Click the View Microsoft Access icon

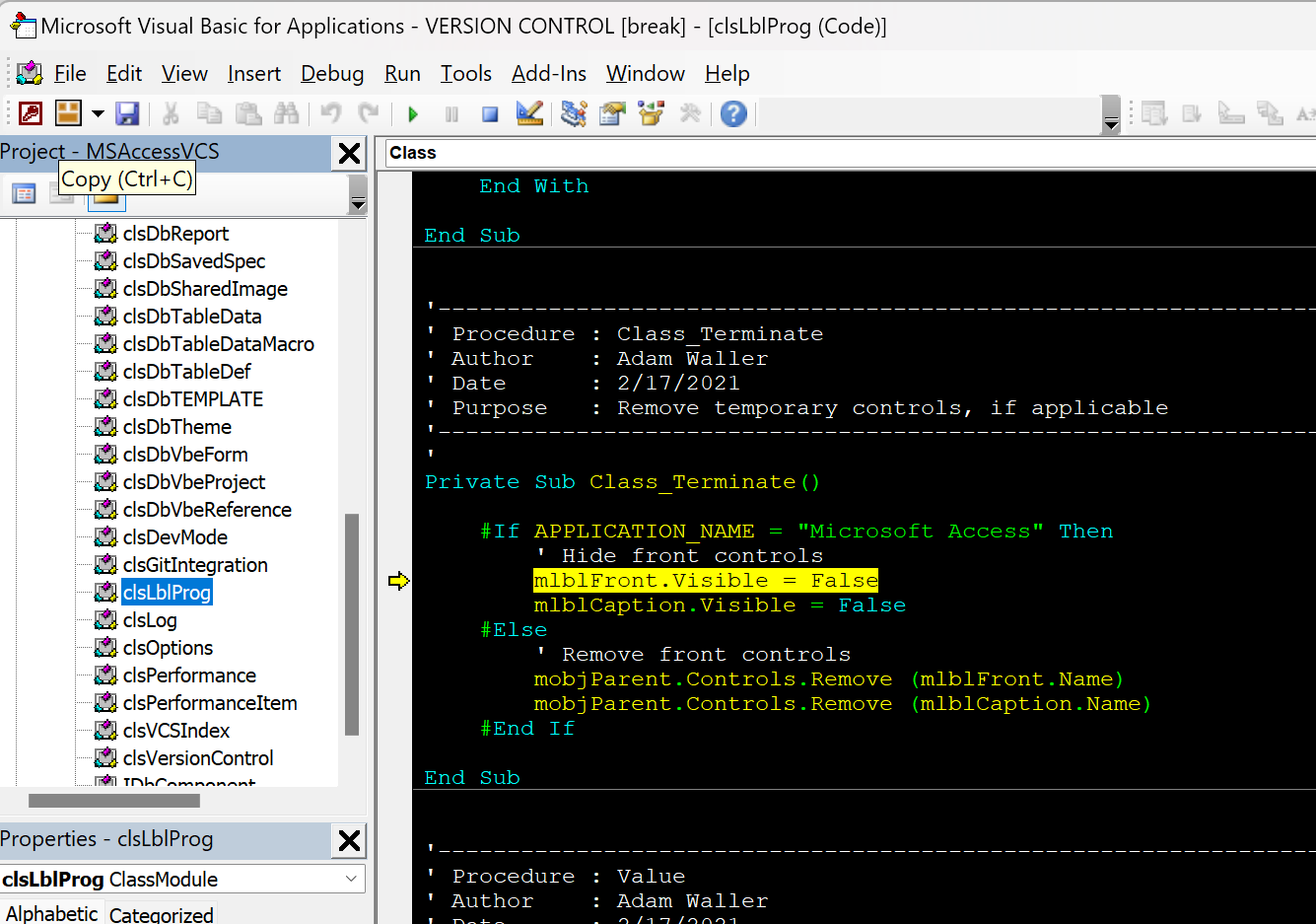pyautogui.click(x=31, y=114)
